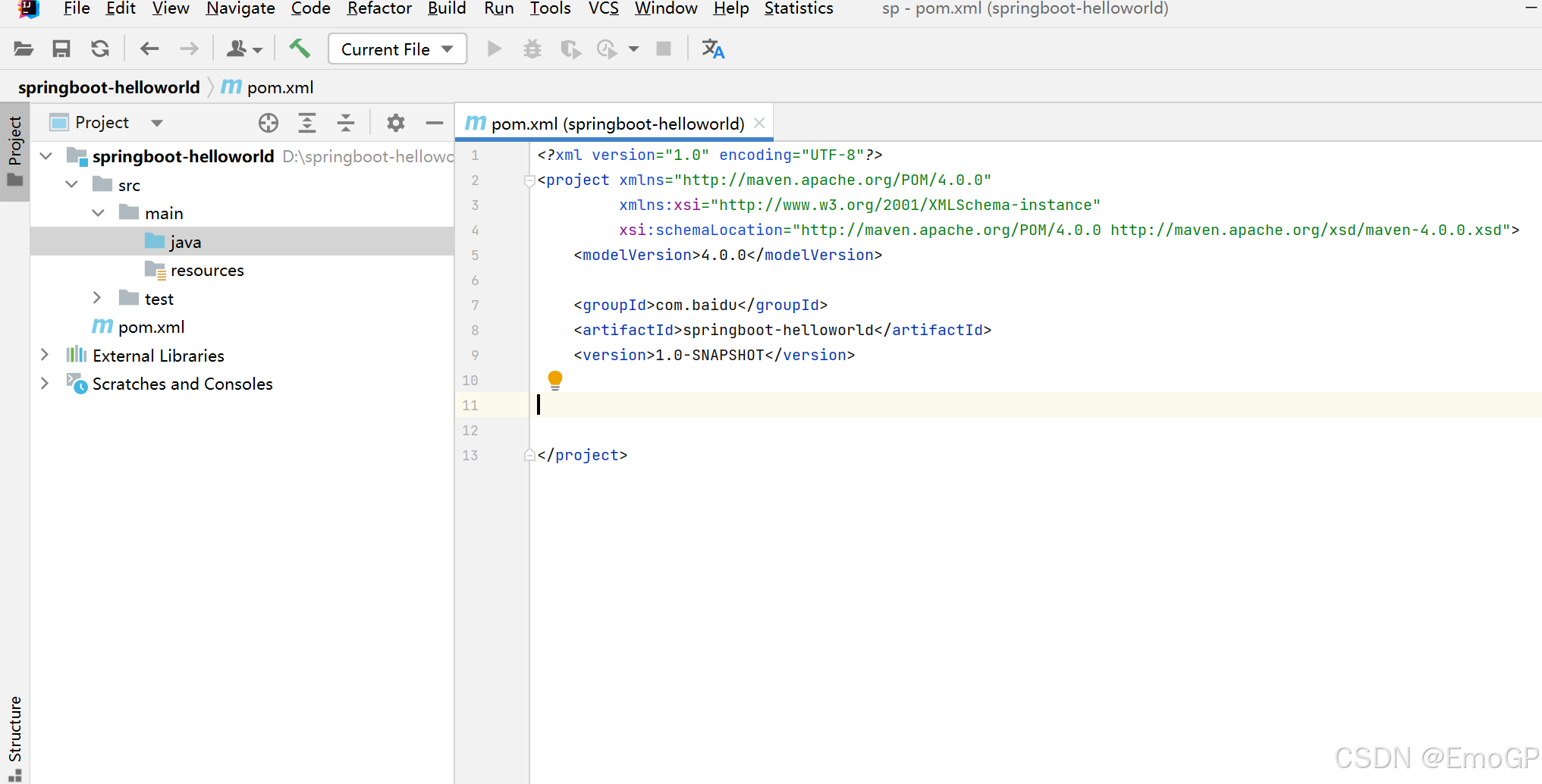1542x784 pixels.
Task: Click line number 7 in gutter
Action: click(x=475, y=305)
